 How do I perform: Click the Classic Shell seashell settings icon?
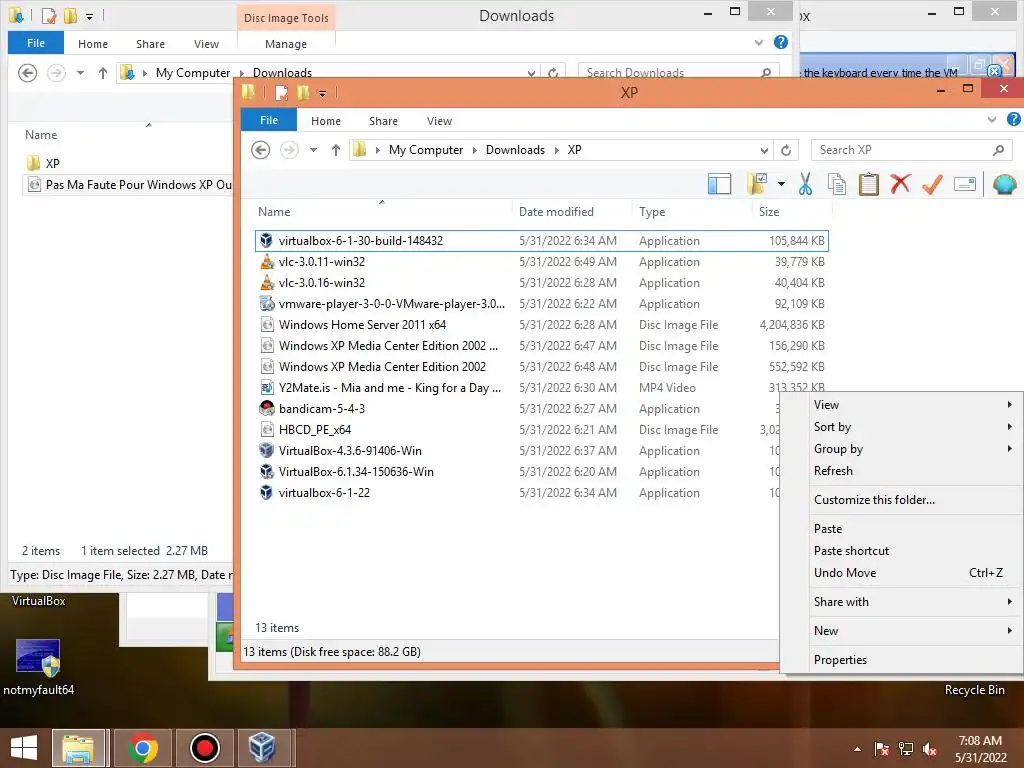pos(1004,184)
